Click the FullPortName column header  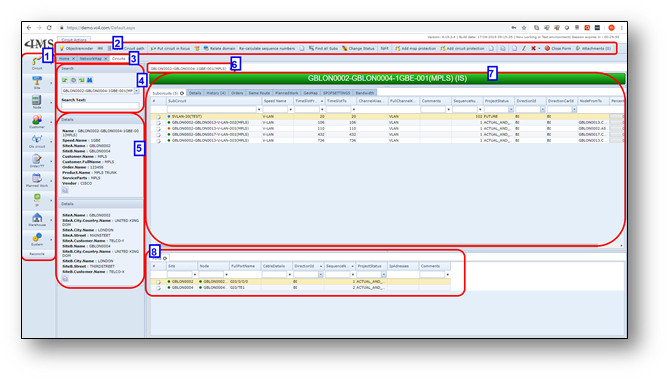coord(245,266)
